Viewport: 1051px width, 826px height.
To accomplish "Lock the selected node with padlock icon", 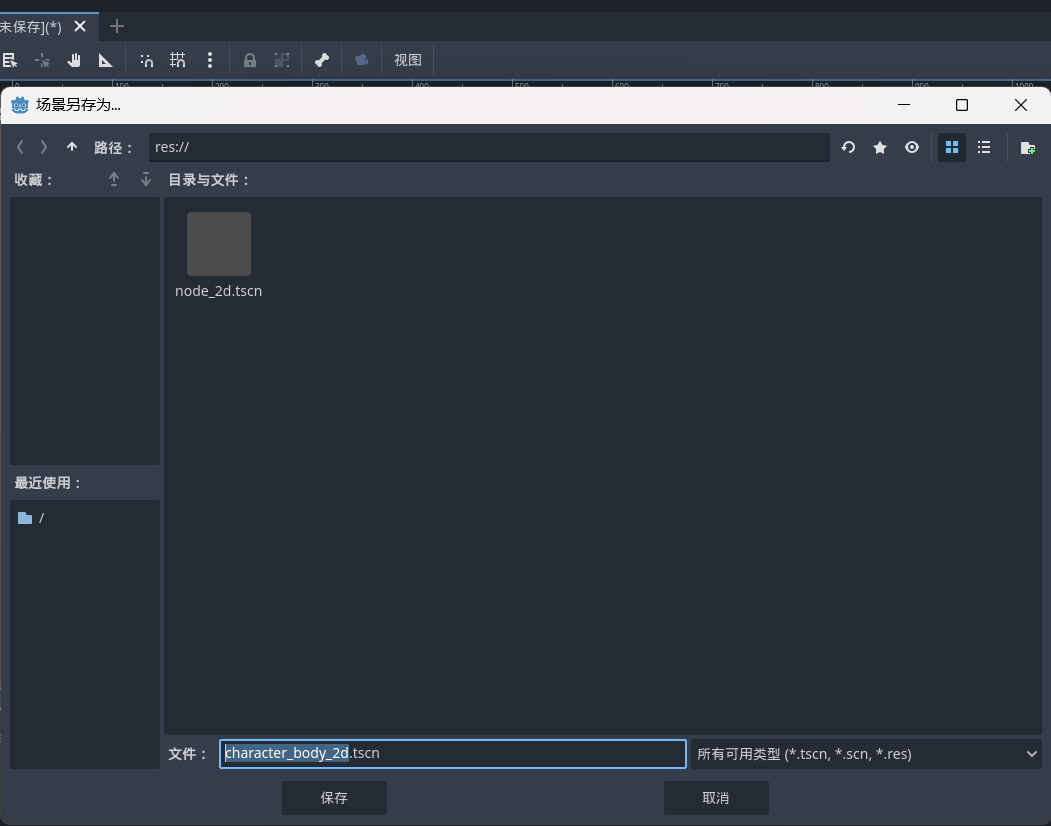I will coord(250,60).
